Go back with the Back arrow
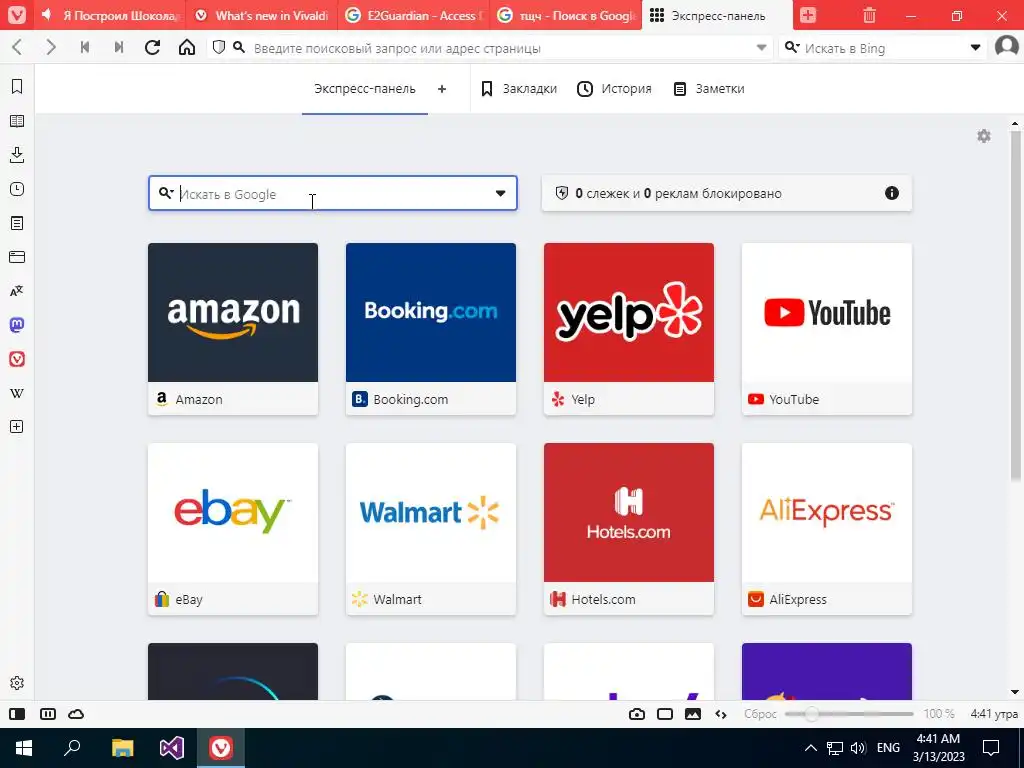 [x=18, y=47]
